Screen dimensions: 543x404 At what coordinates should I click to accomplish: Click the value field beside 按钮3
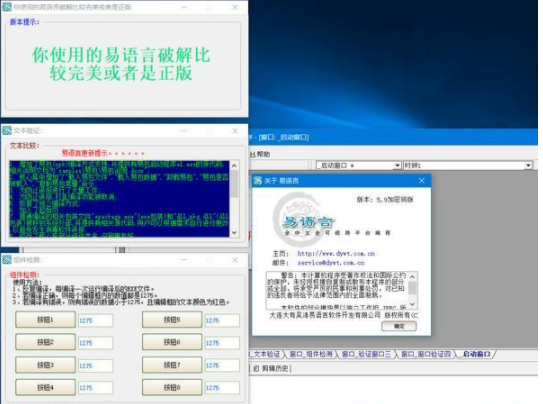tap(96, 366)
